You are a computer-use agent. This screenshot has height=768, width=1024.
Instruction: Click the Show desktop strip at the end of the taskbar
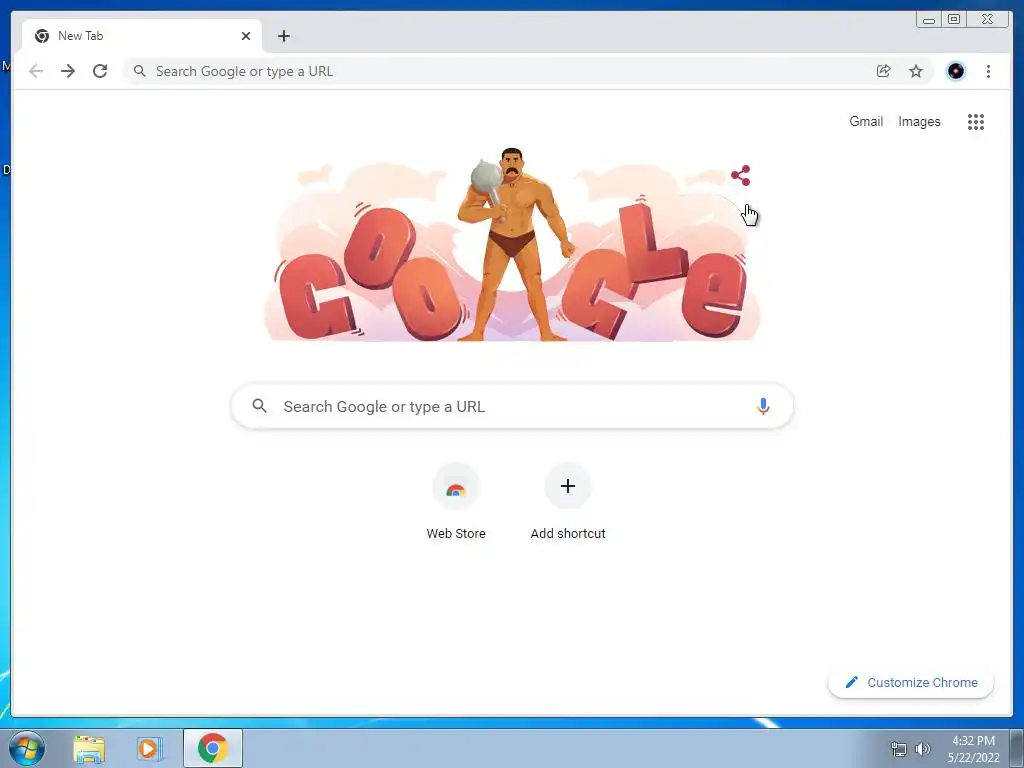pos(1017,748)
